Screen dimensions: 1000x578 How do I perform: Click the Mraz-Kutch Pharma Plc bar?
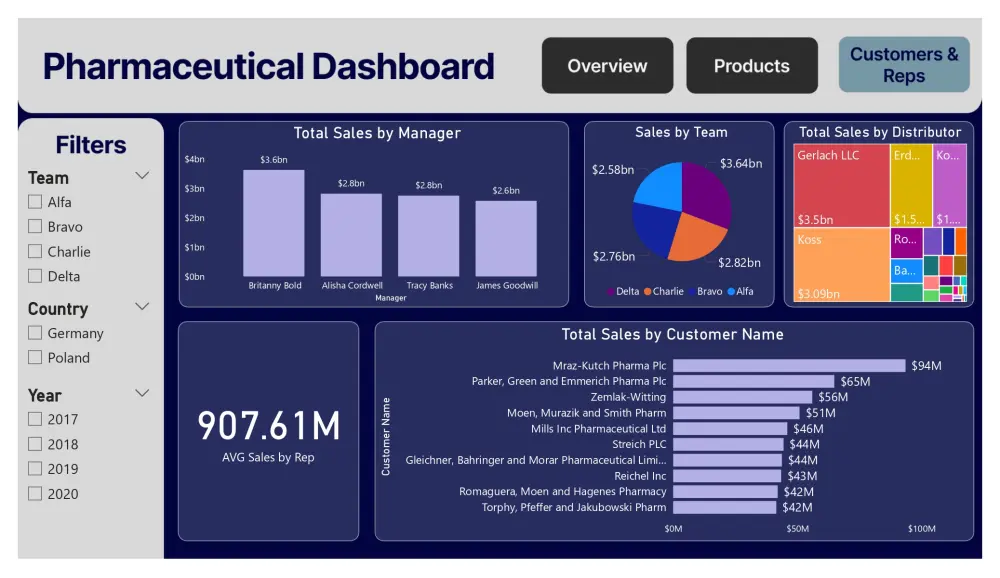(x=790, y=366)
